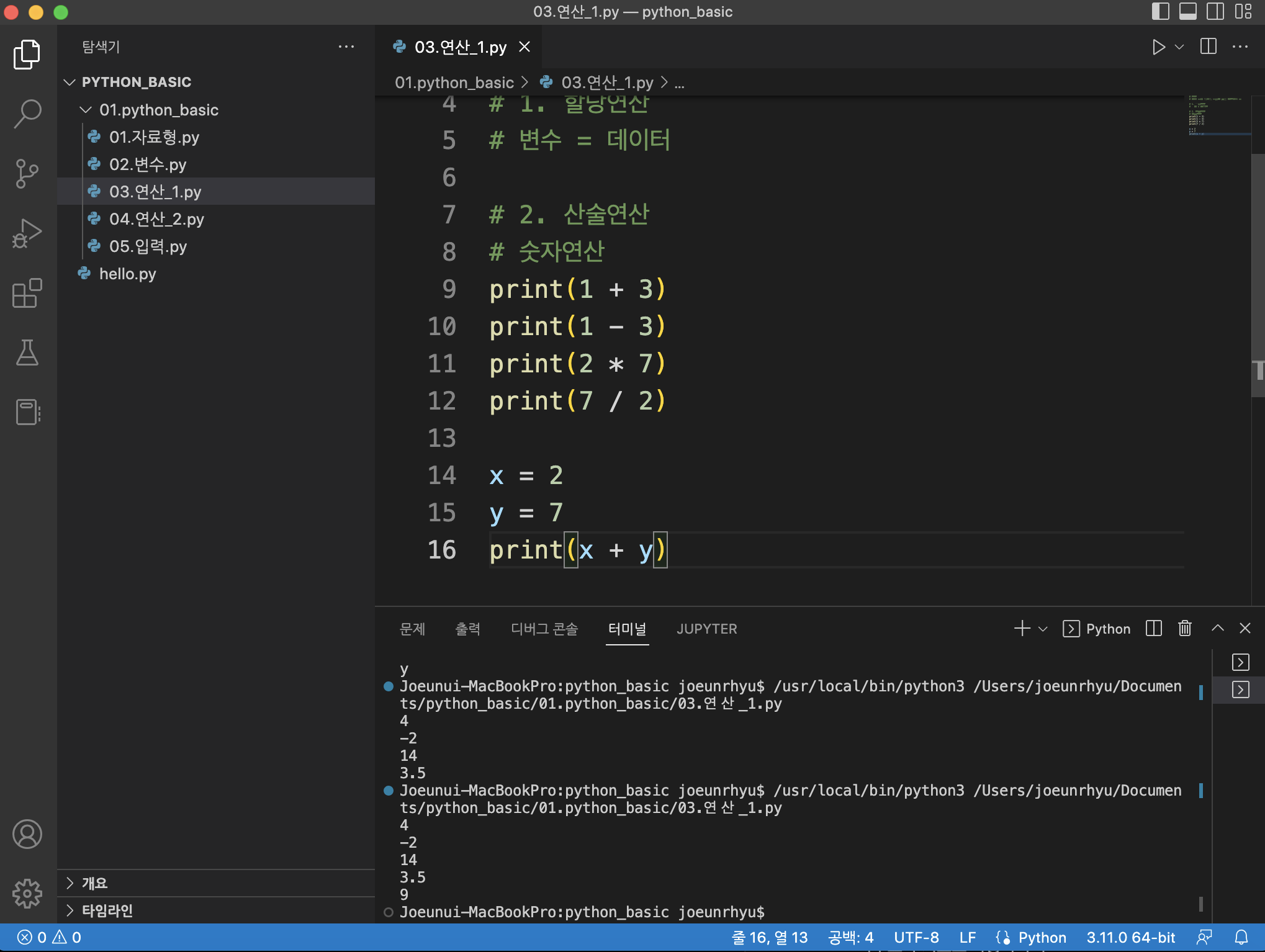Screen dimensions: 1265x952
Task: Switch to the 디버그 콘솔 tab
Action: pos(544,629)
